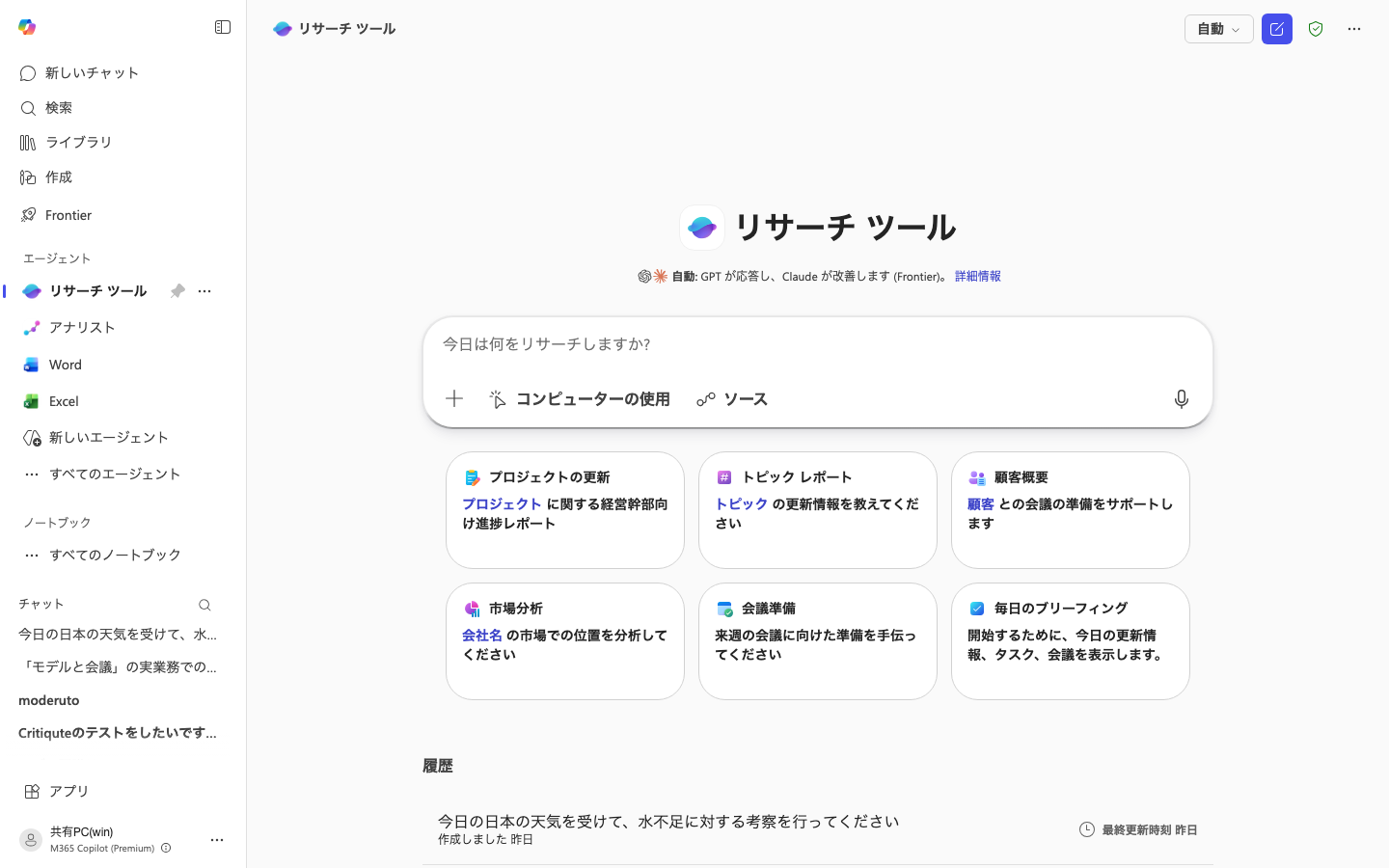The width and height of the screenshot is (1389, 868).
Task: Select the アナリスト agent
Action: [x=82, y=328]
